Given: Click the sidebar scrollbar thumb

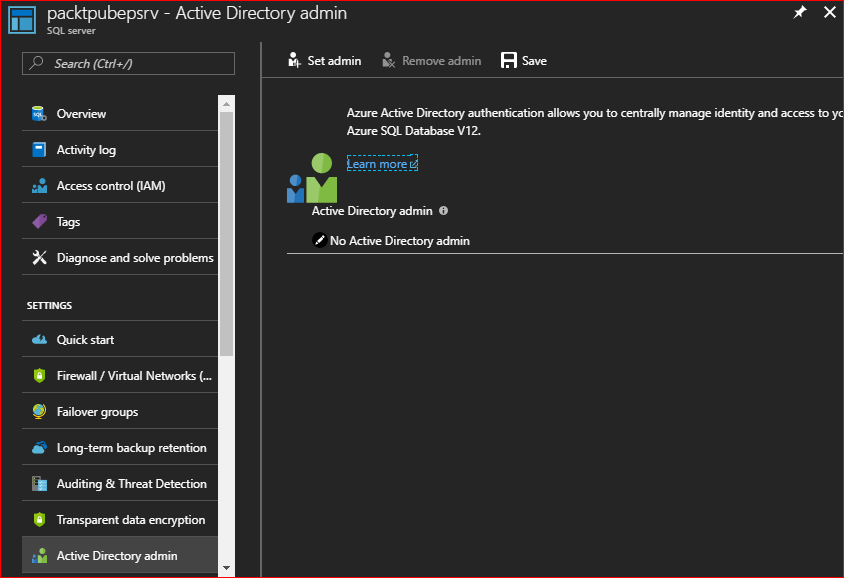Looking at the screenshot, I should 227,234.
